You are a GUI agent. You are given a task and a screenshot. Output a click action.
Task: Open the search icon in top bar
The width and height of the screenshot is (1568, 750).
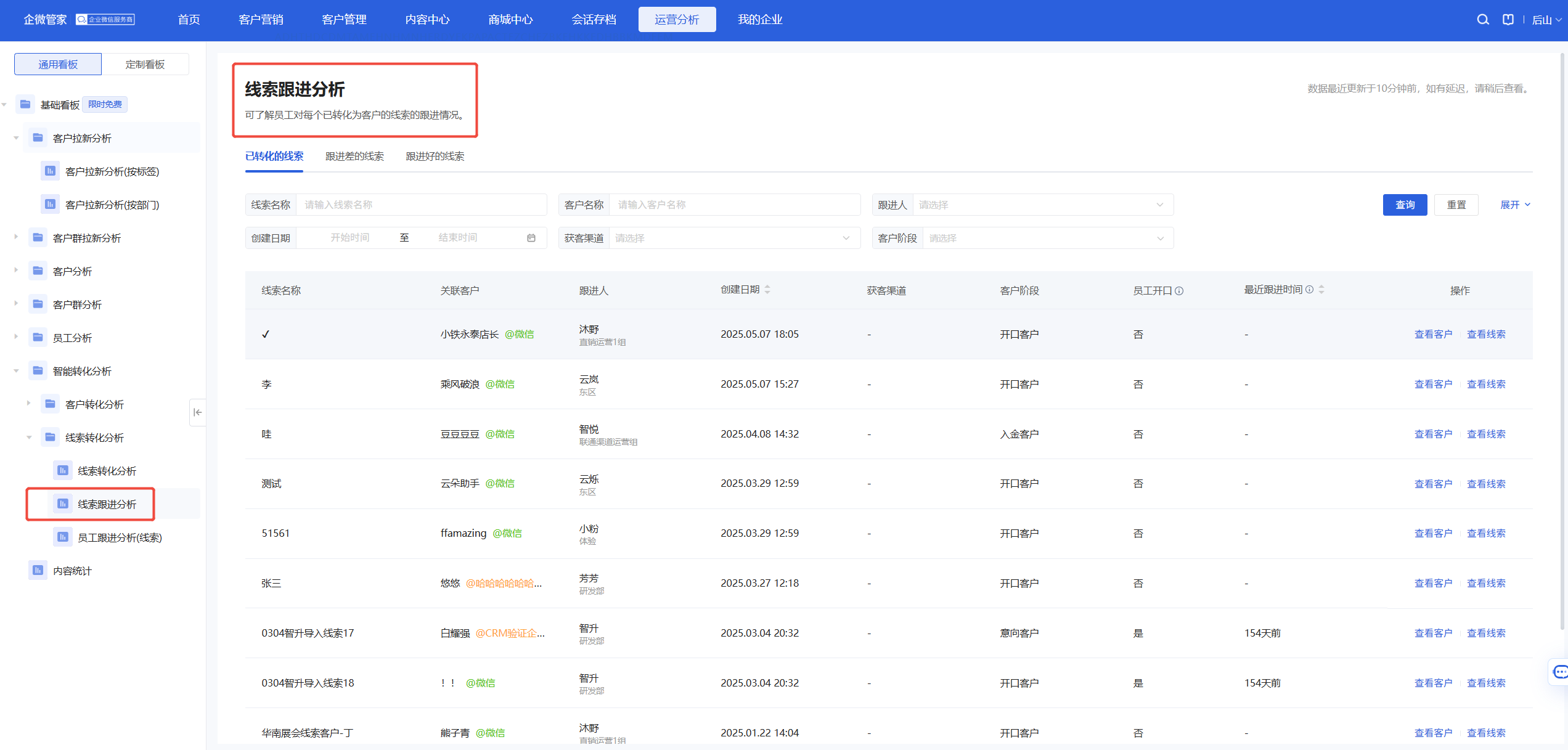click(x=1483, y=20)
